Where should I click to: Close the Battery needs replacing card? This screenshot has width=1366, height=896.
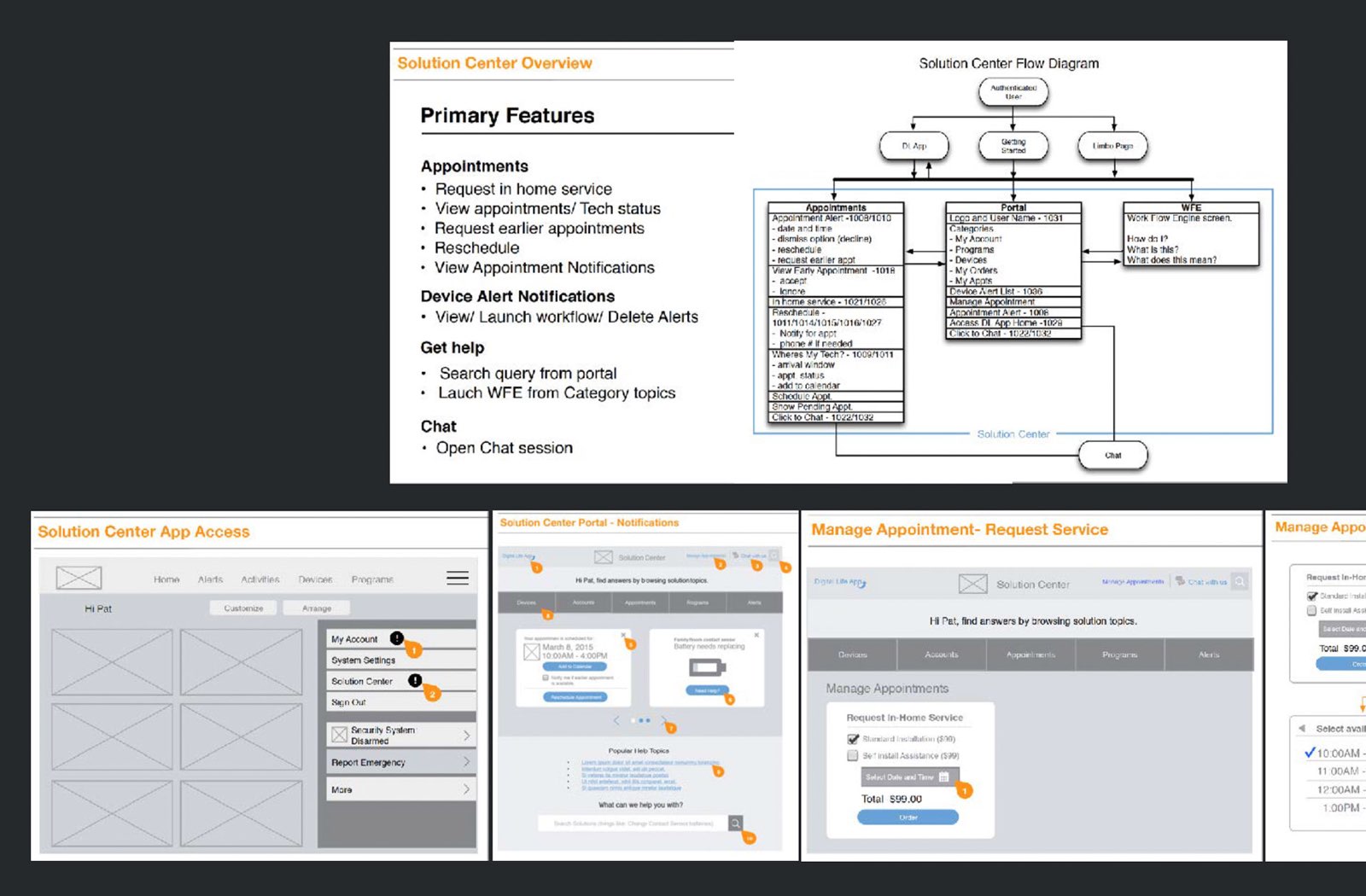click(x=756, y=635)
